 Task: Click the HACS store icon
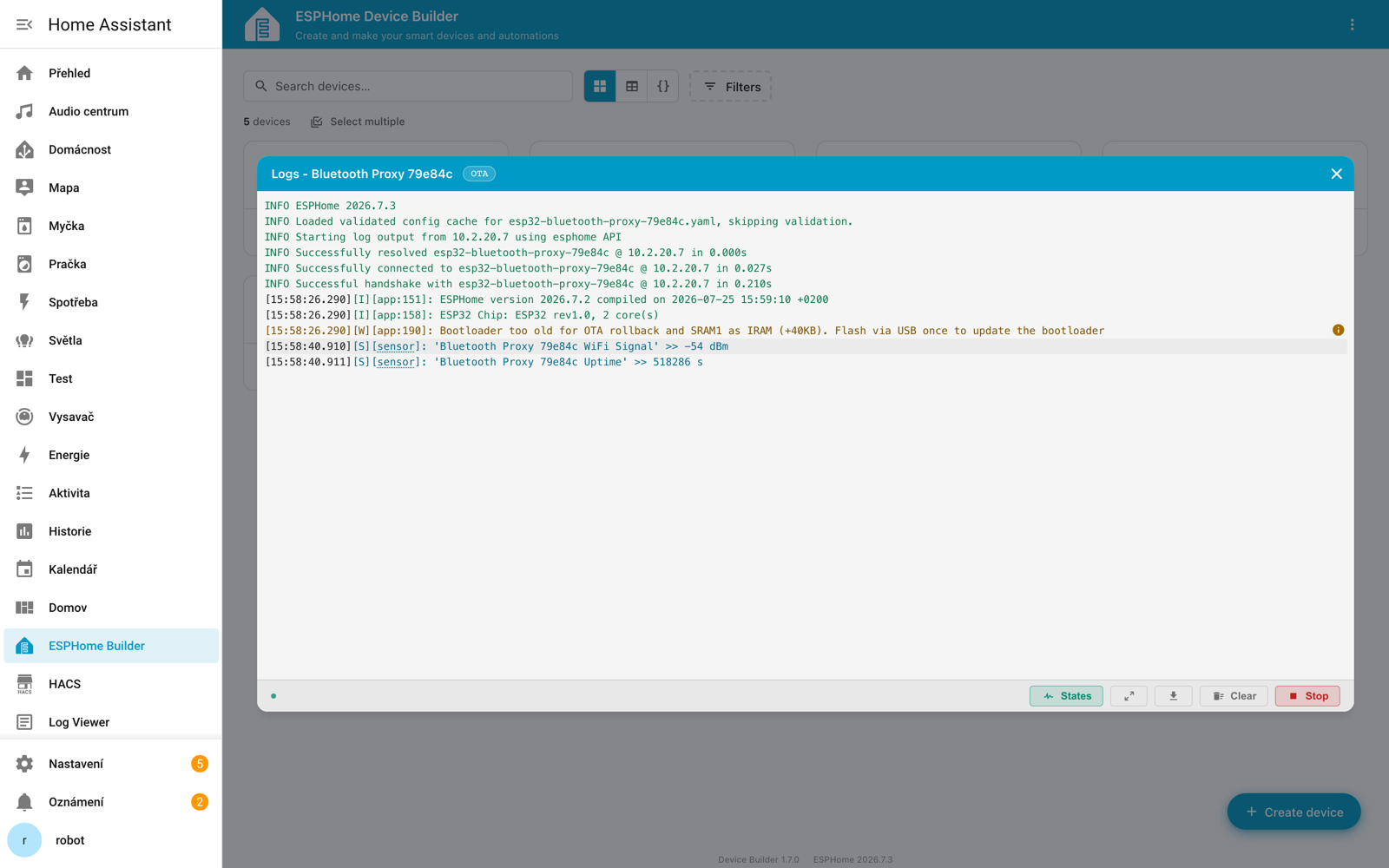[x=24, y=684]
